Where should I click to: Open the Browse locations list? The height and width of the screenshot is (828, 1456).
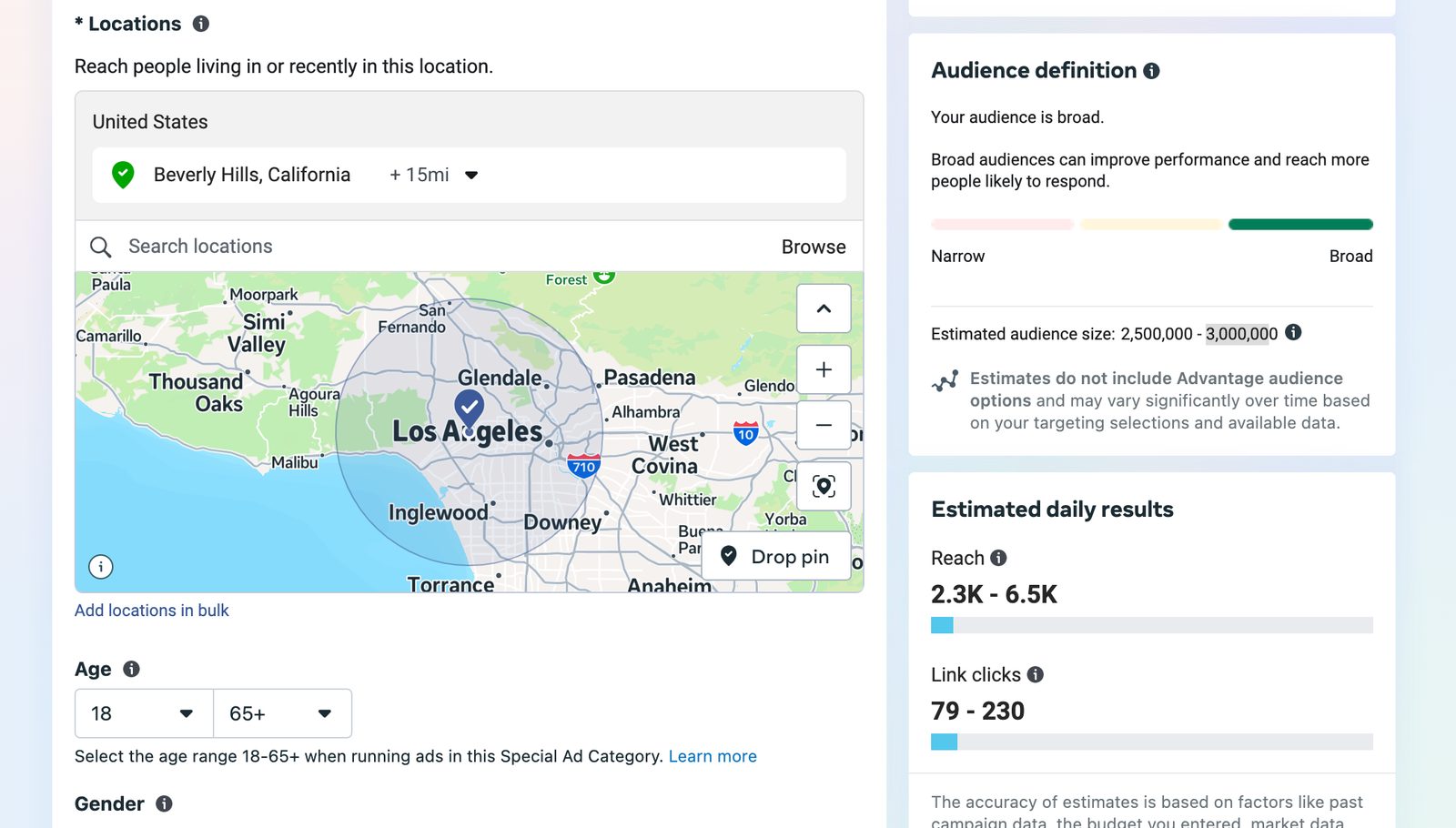[x=814, y=247]
